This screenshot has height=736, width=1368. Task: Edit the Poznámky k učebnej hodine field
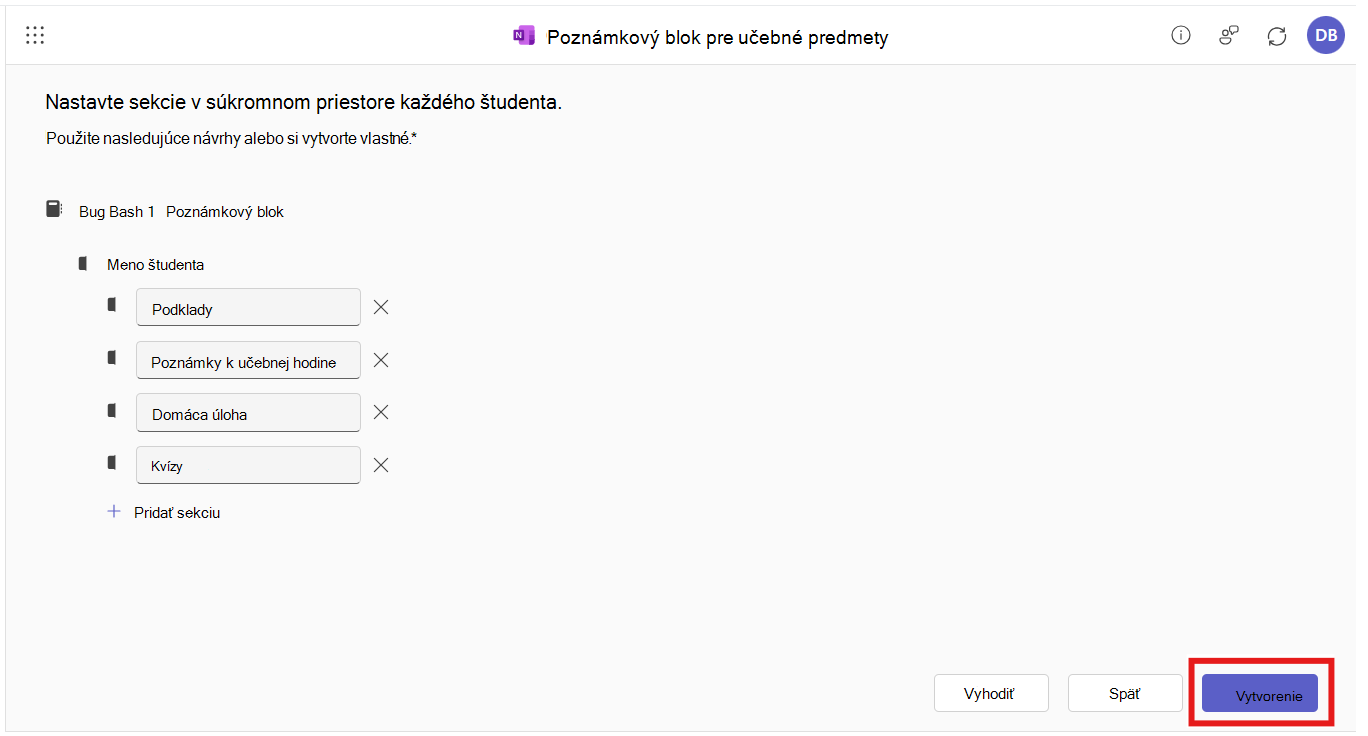point(248,360)
